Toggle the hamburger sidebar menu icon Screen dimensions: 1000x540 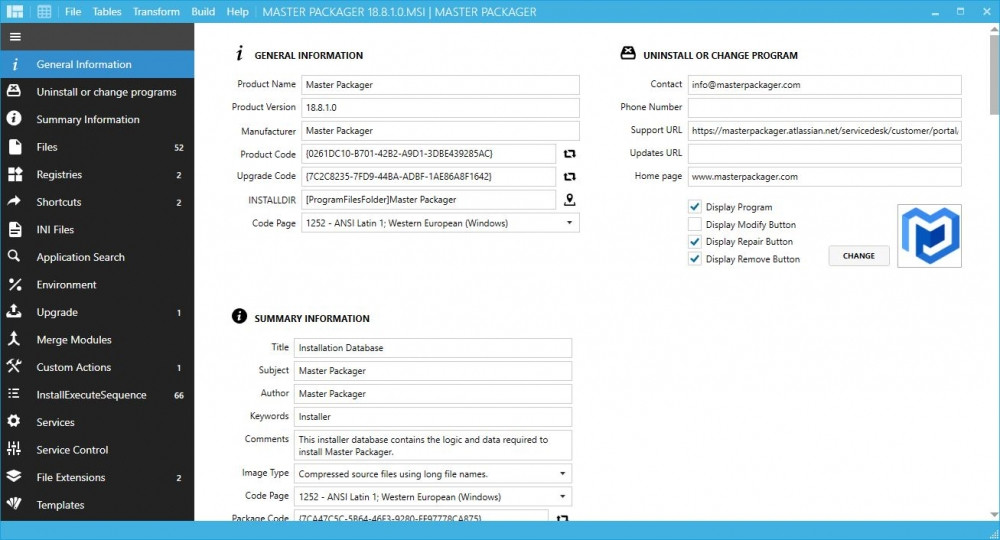[x=15, y=37]
